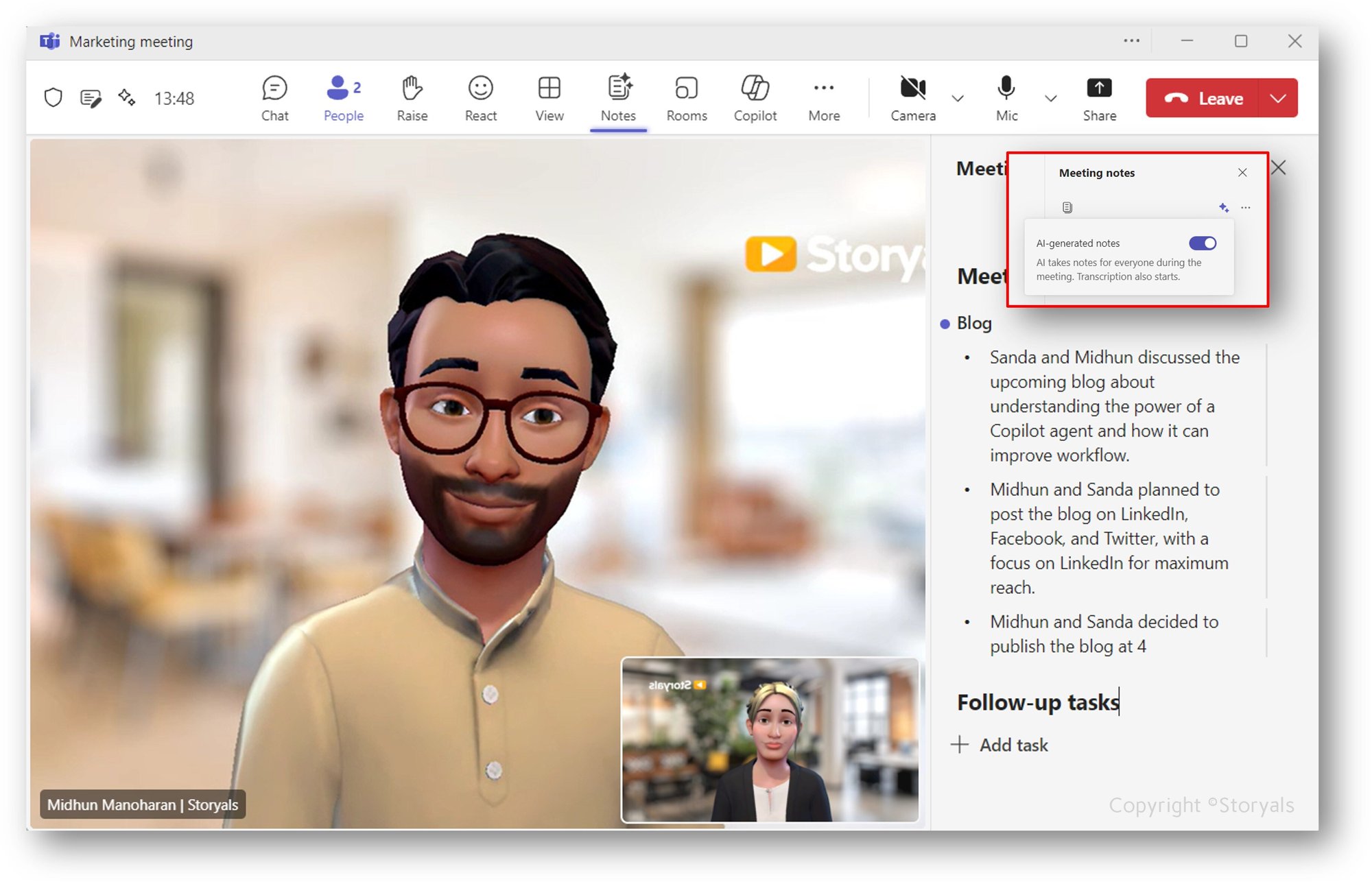1372x884 pixels.
Task: Expand Leave button options
Action: pos(1277,98)
